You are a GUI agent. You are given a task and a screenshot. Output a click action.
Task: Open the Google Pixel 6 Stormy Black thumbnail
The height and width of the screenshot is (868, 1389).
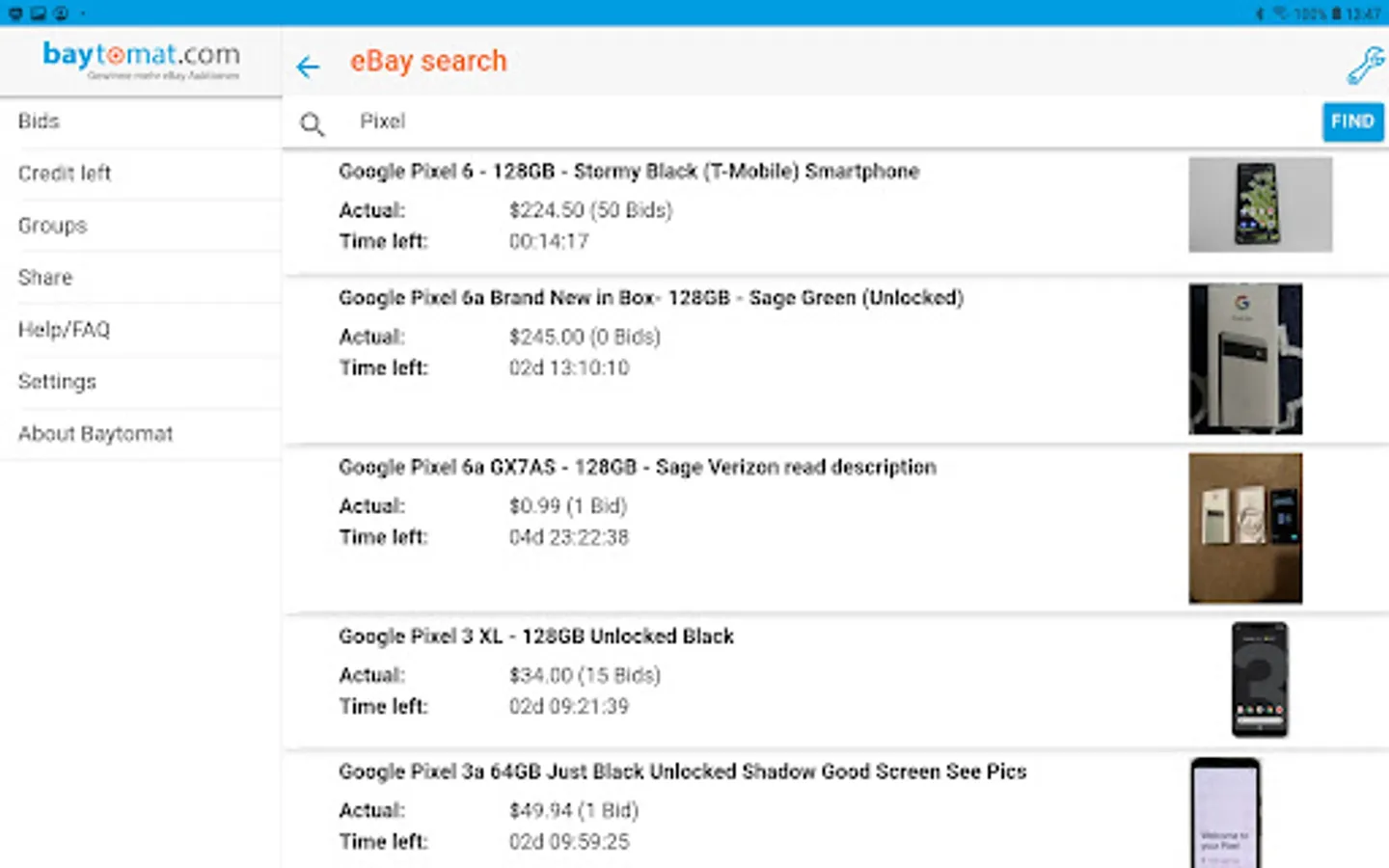[x=1260, y=204]
